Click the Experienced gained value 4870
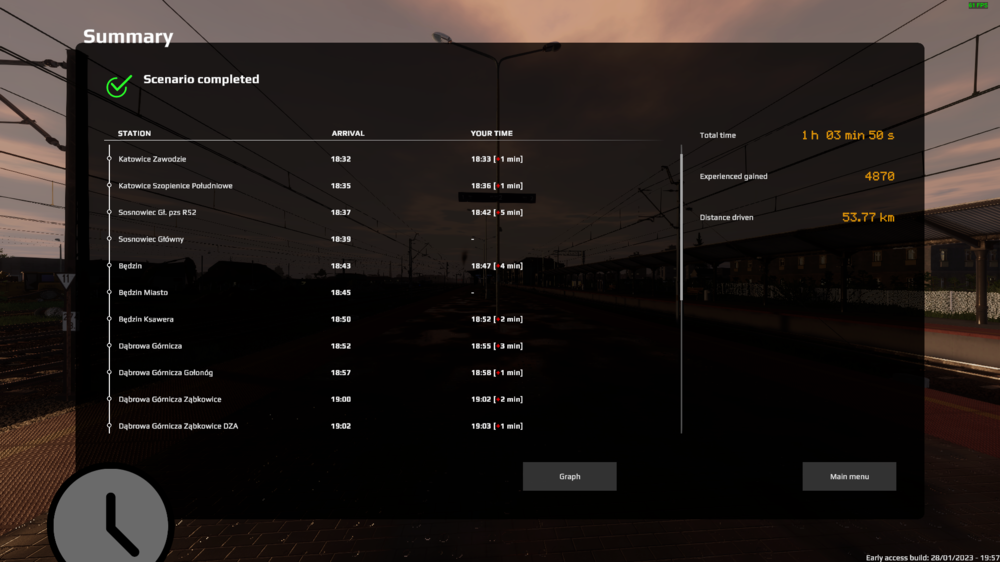Screen dimensions: 1000x562 [x=879, y=176]
